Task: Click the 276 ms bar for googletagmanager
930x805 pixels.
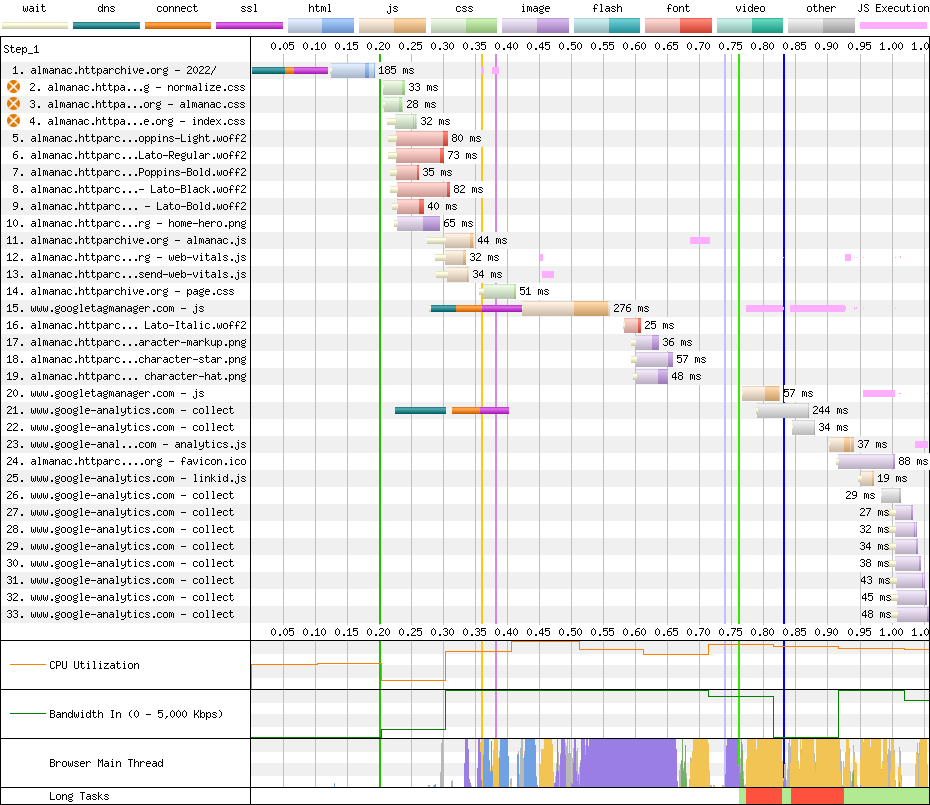Action: coord(519,308)
